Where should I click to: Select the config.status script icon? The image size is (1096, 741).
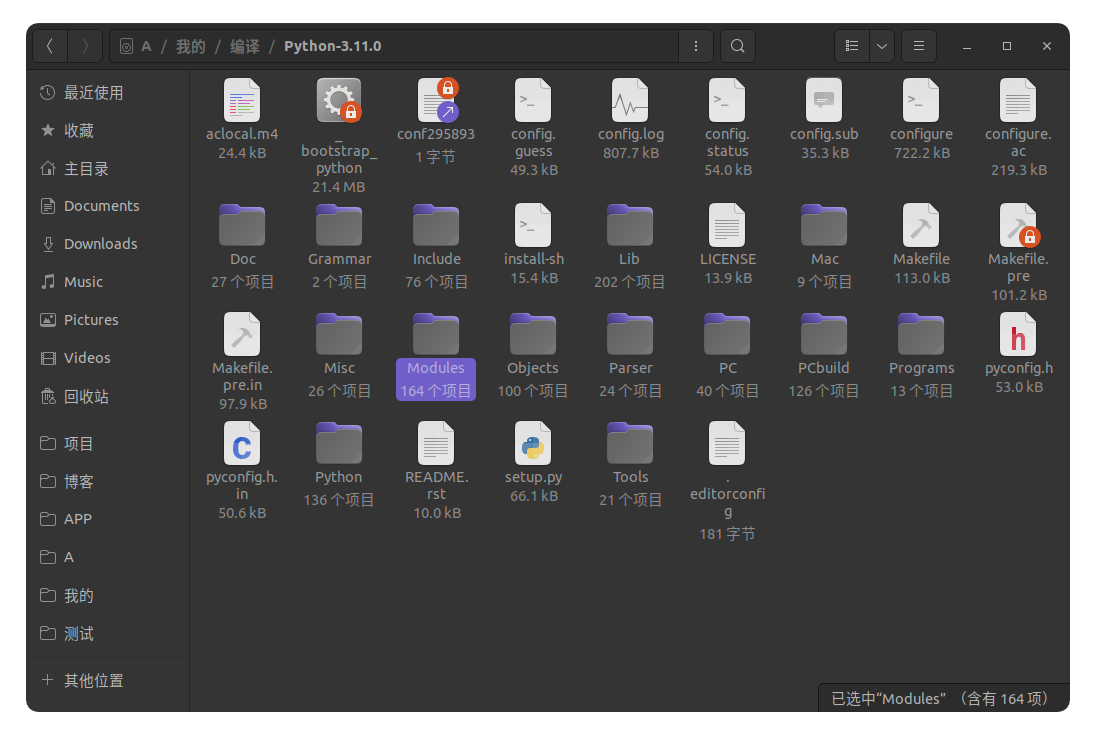tap(727, 101)
